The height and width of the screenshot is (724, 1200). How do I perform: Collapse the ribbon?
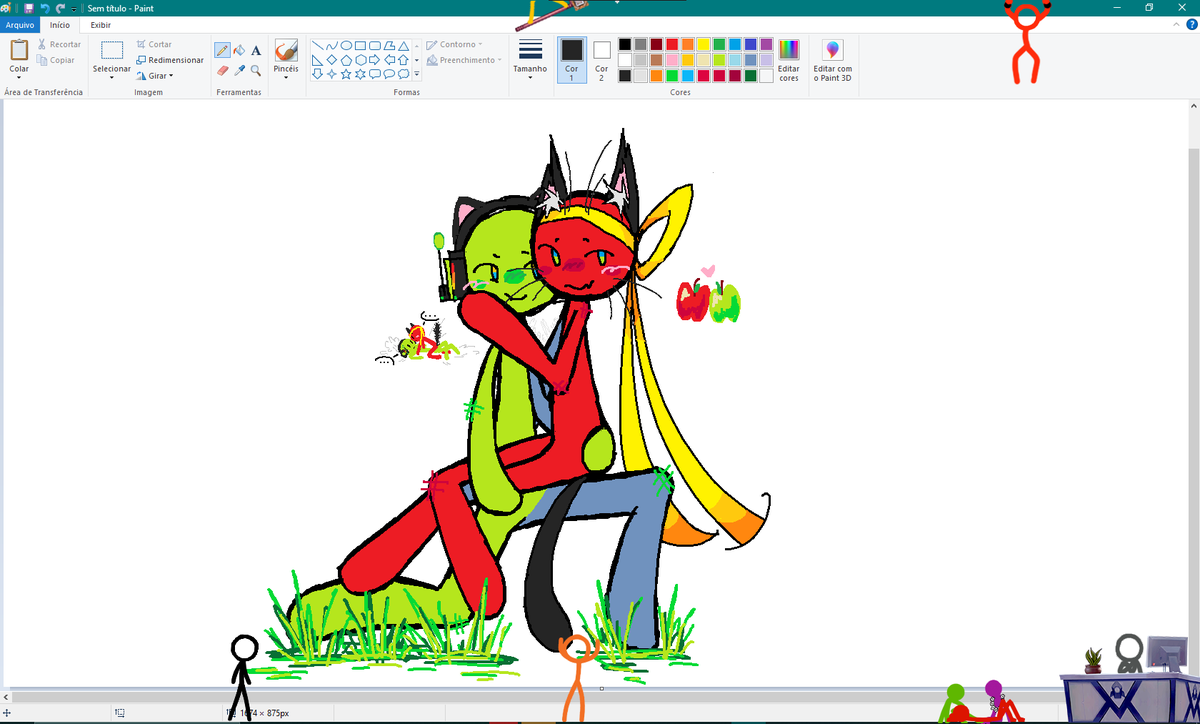[1176, 24]
